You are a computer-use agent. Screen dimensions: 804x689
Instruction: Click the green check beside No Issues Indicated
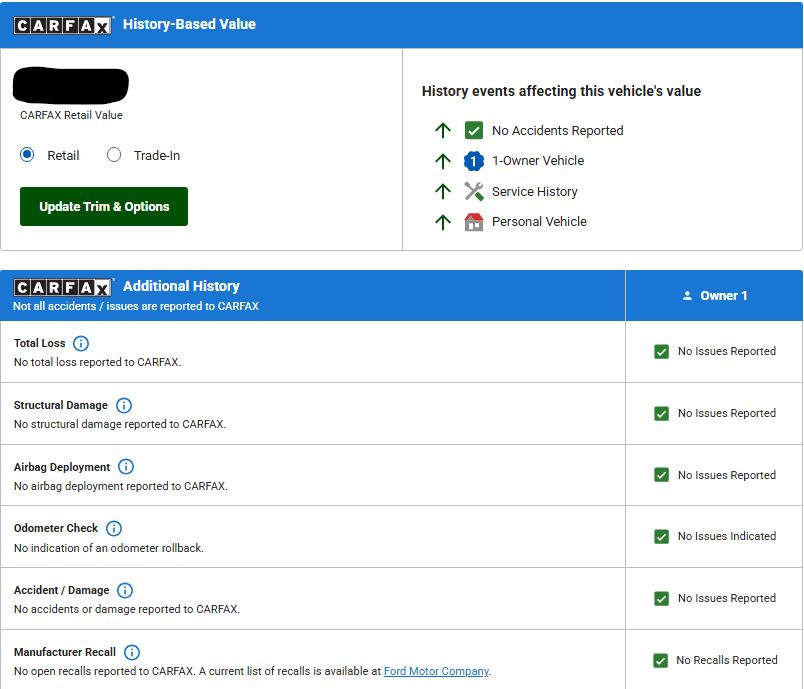(x=661, y=537)
